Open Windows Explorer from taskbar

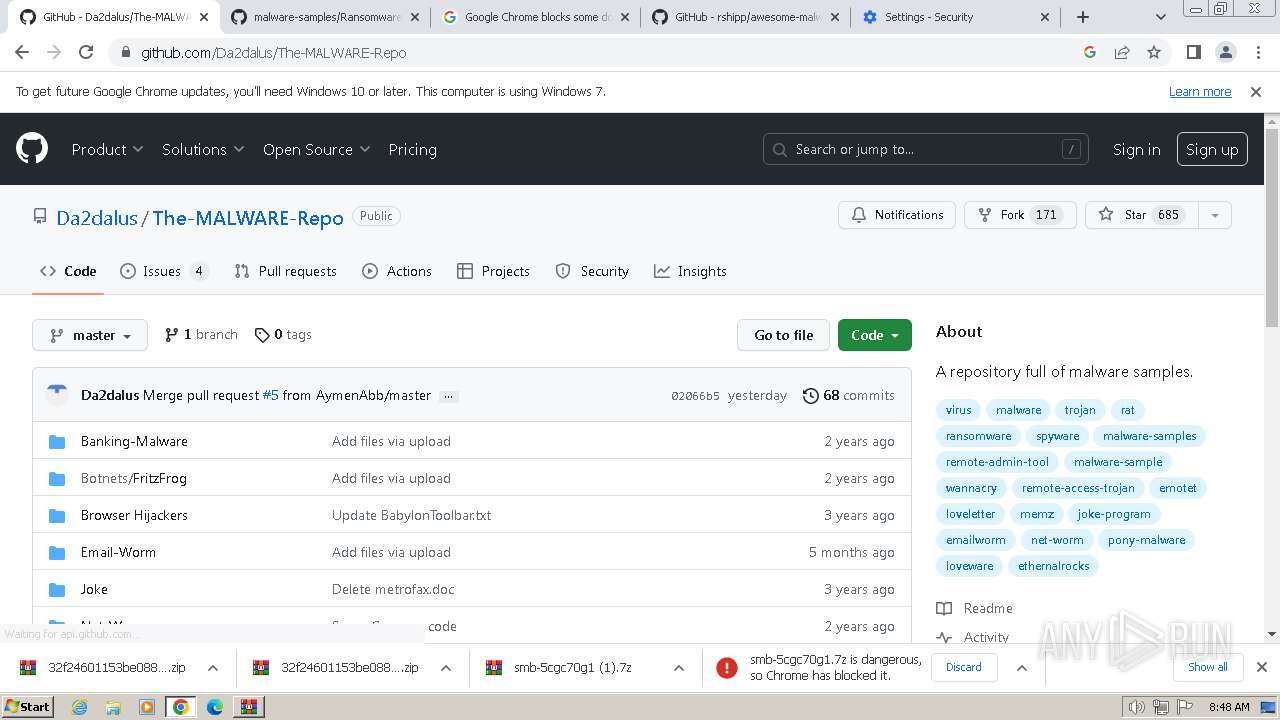113,707
